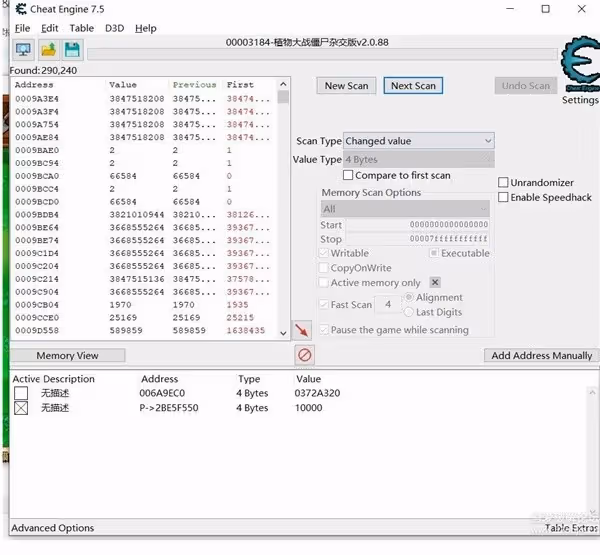The height and width of the screenshot is (555, 600).
Task: Click the Cheat Engine title bar icon
Action: pyautogui.click(x=21, y=9)
